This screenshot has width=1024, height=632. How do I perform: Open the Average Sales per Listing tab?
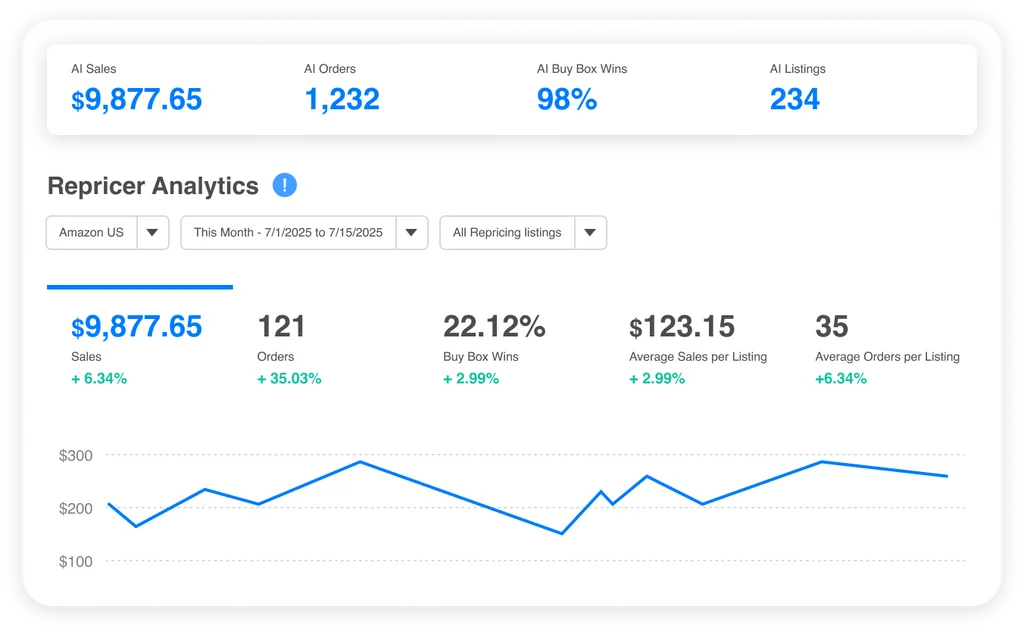pyautogui.click(x=697, y=350)
